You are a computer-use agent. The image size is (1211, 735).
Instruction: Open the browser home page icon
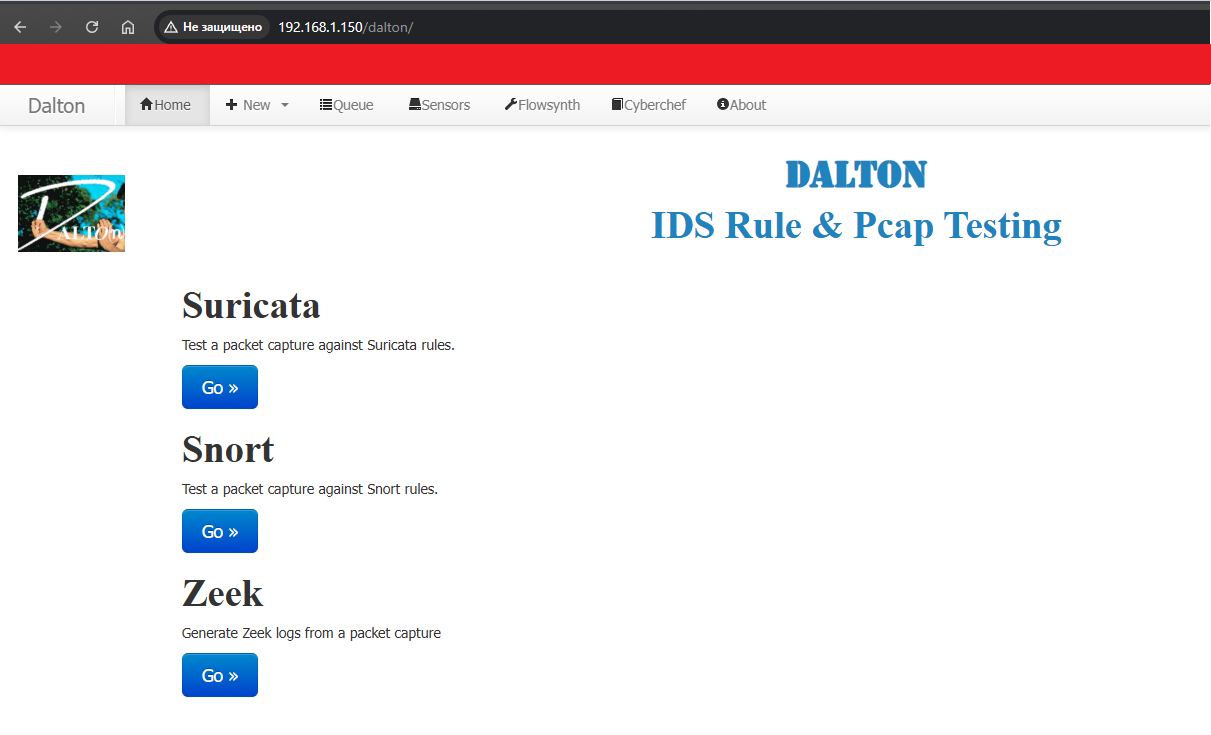[x=128, y=27]
